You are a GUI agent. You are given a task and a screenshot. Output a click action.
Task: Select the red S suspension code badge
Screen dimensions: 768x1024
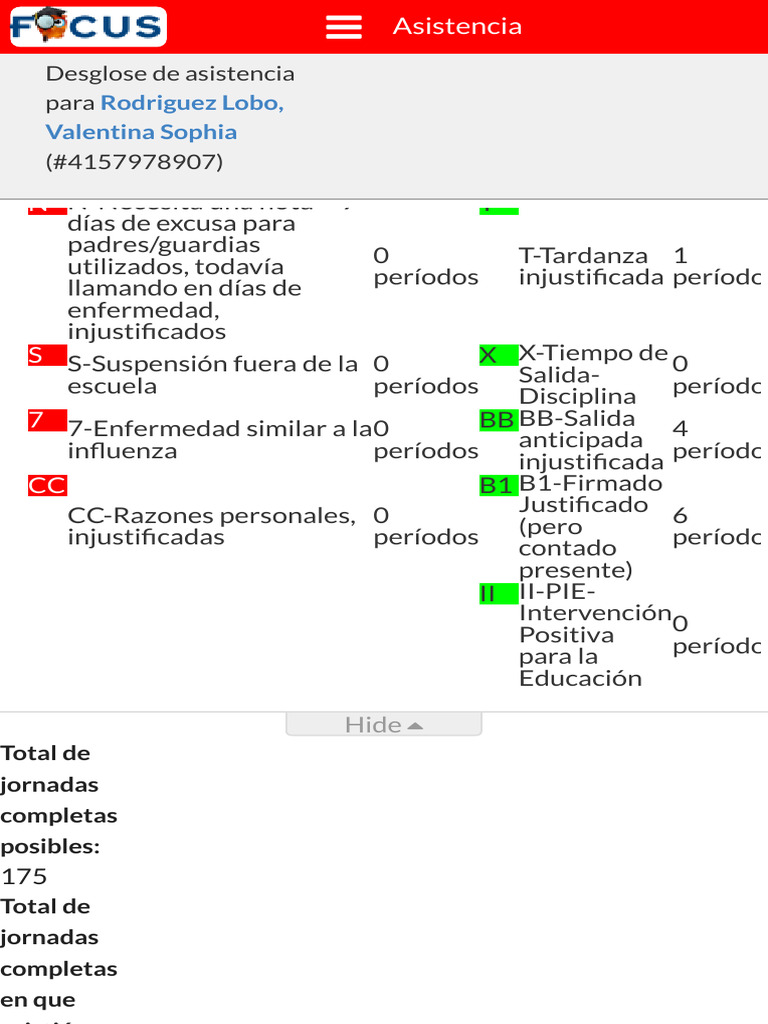click(x=47, y=355)
